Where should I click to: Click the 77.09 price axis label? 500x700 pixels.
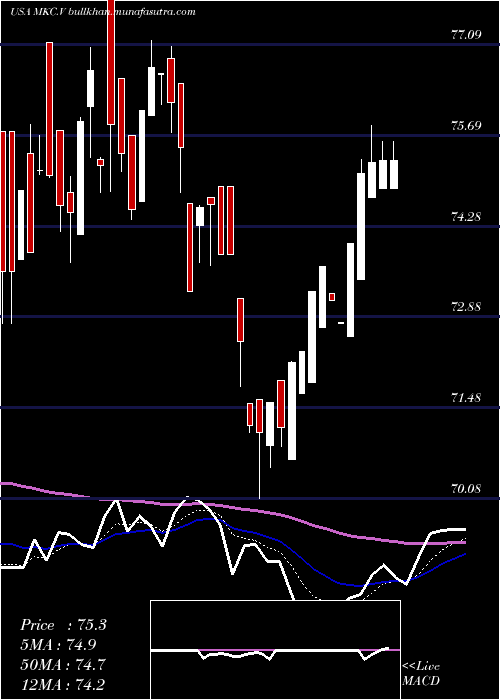[466, 34]
